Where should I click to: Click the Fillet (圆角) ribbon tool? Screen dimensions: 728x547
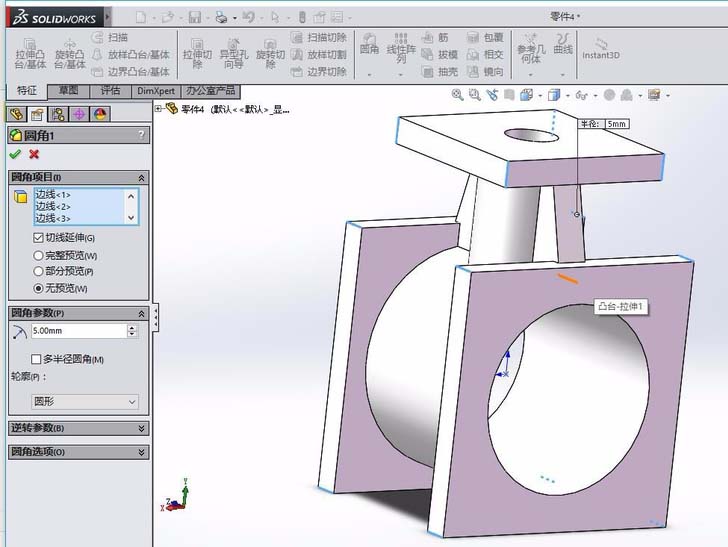pyautogui.click(x=370, y=44)
